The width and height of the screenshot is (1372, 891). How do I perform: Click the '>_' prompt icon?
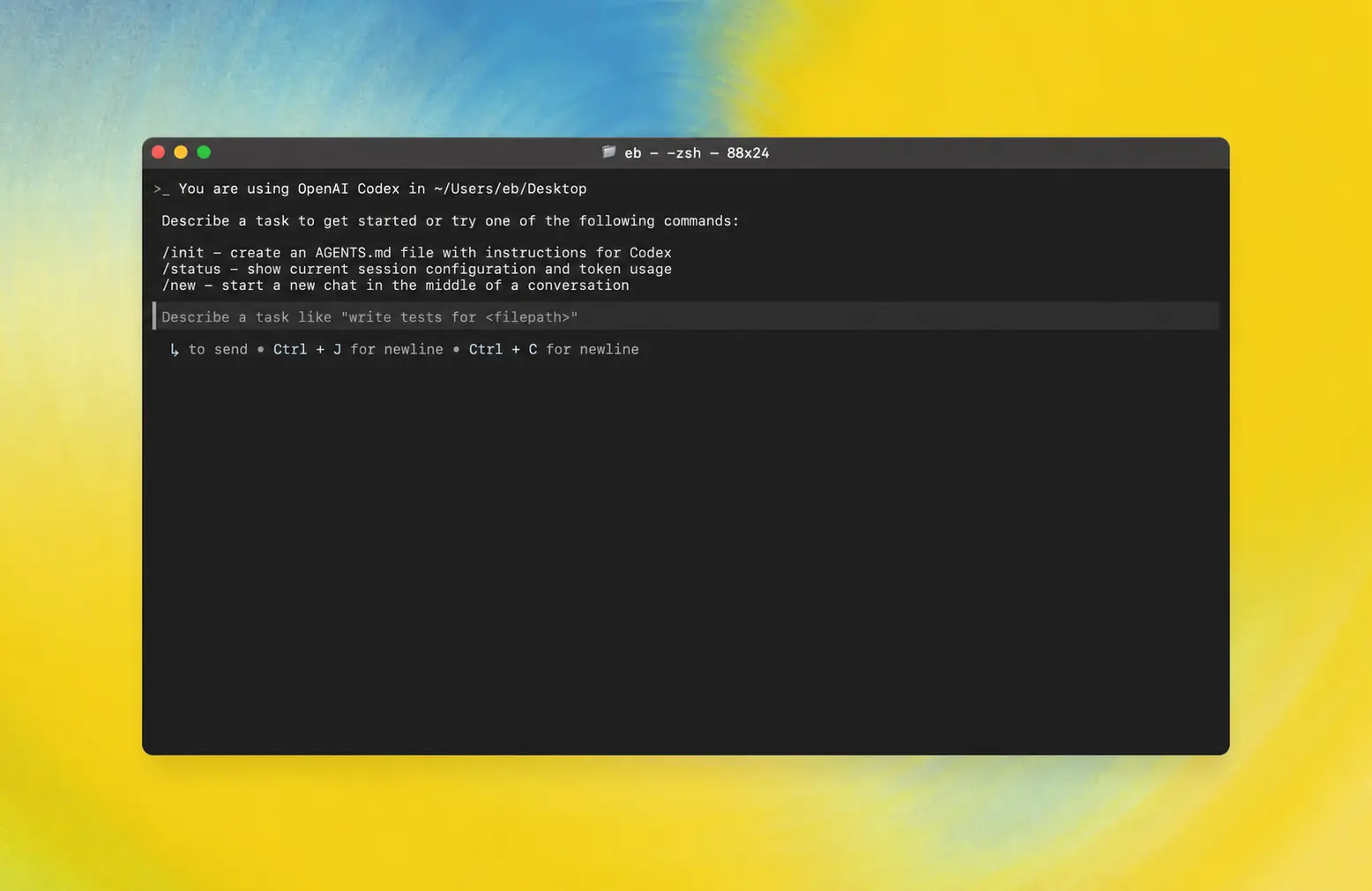(161, 189)
